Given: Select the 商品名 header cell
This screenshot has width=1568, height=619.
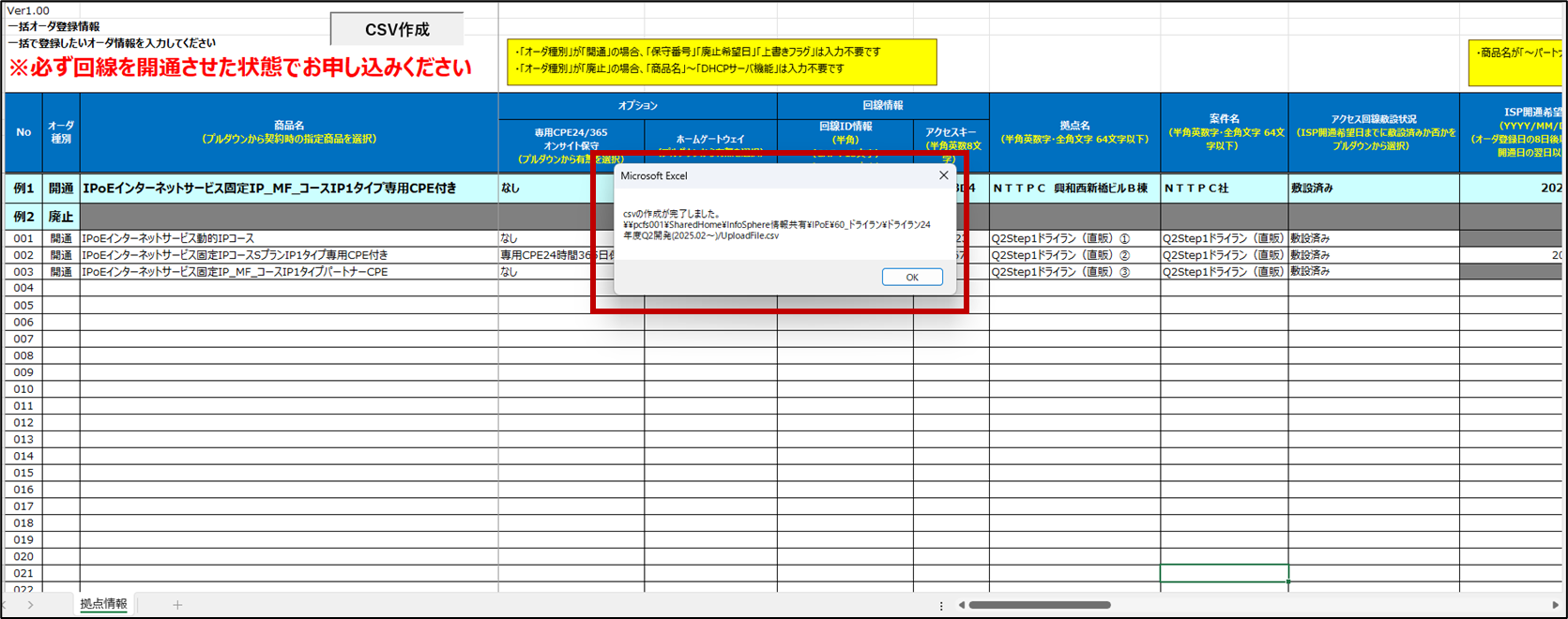Looking at the screenshot, I should point(289,132).
